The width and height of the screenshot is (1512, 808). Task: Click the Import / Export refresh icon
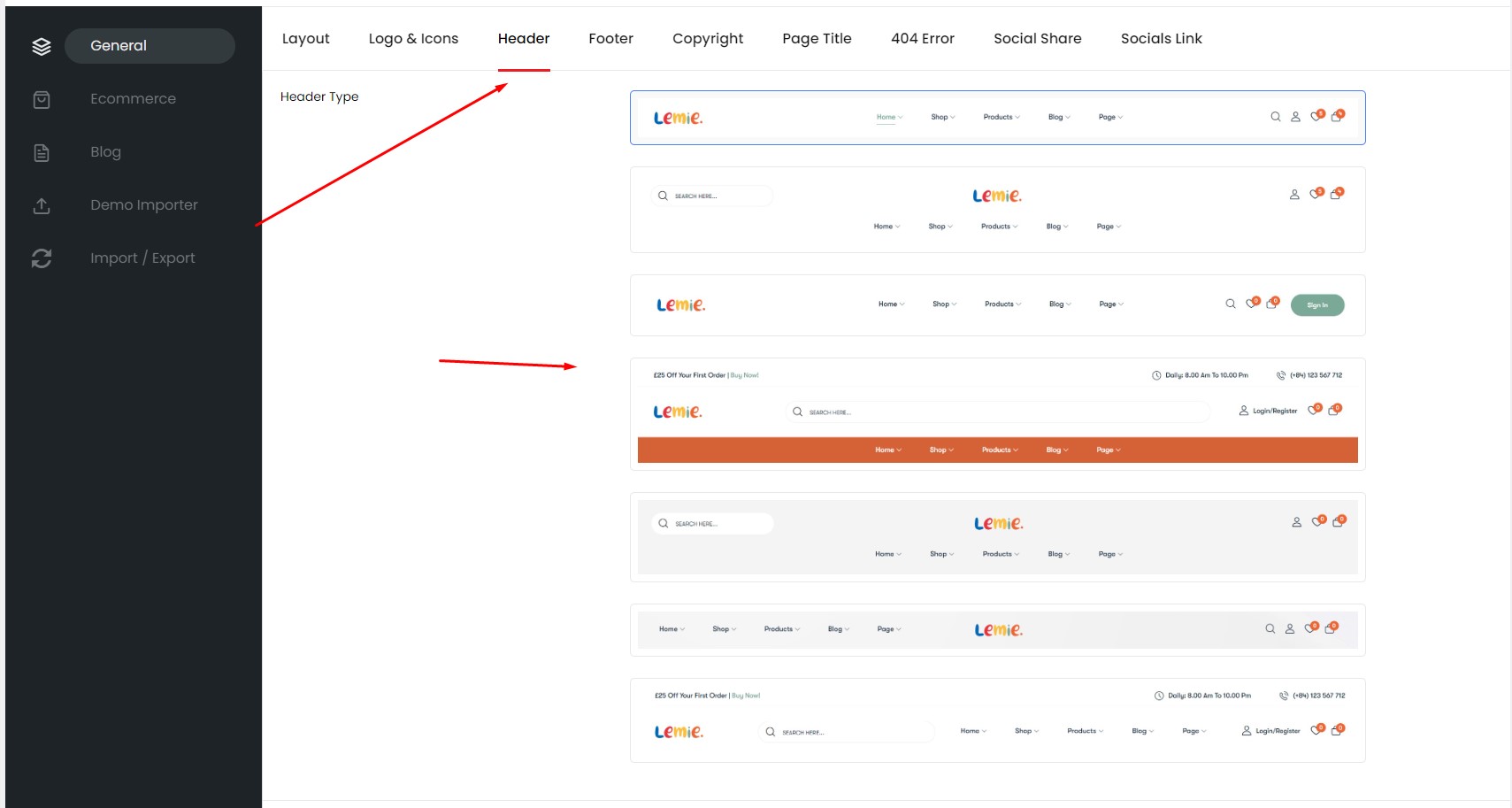42,258
